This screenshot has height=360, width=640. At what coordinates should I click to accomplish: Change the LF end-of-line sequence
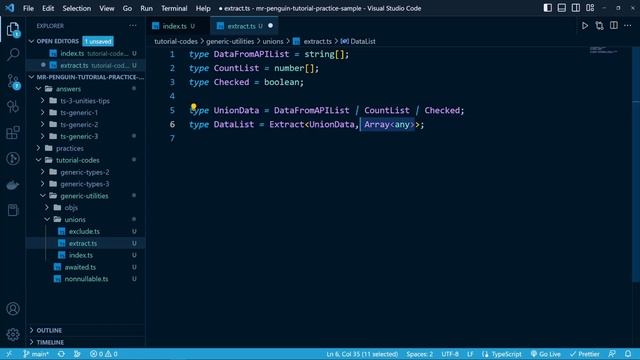click(x=470, y=354)
